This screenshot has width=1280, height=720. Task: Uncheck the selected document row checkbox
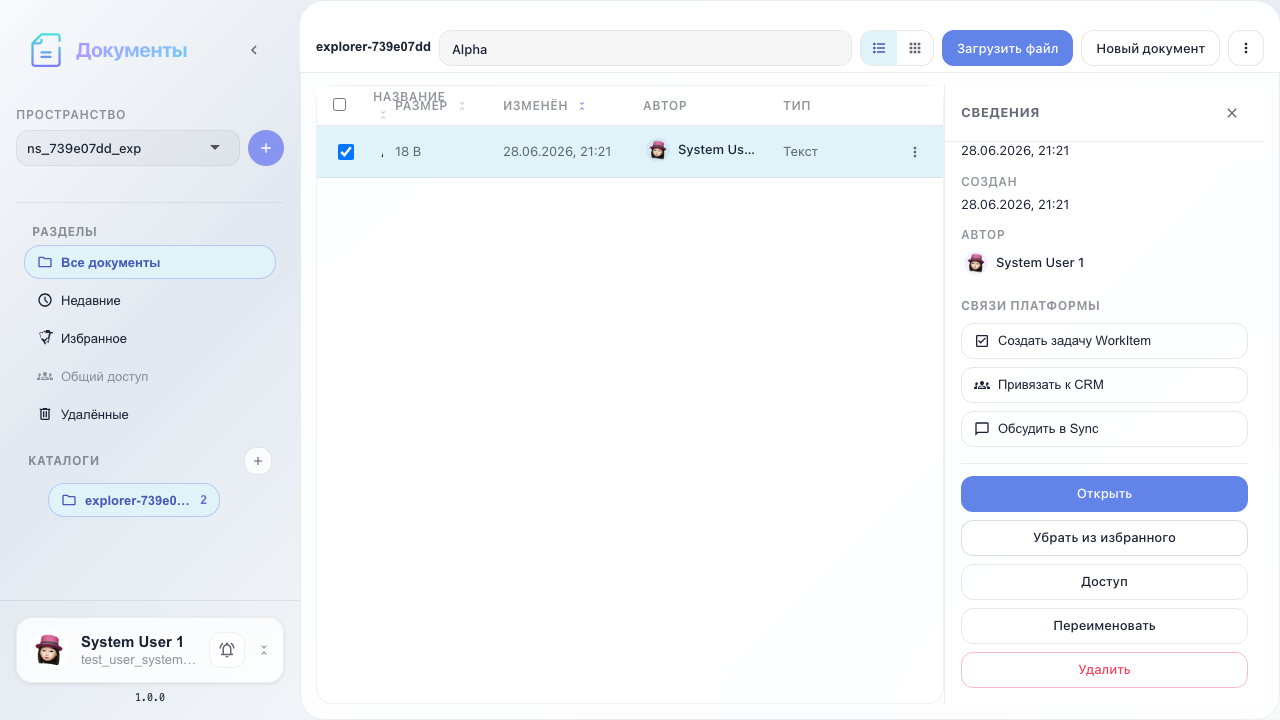(346, 152)
